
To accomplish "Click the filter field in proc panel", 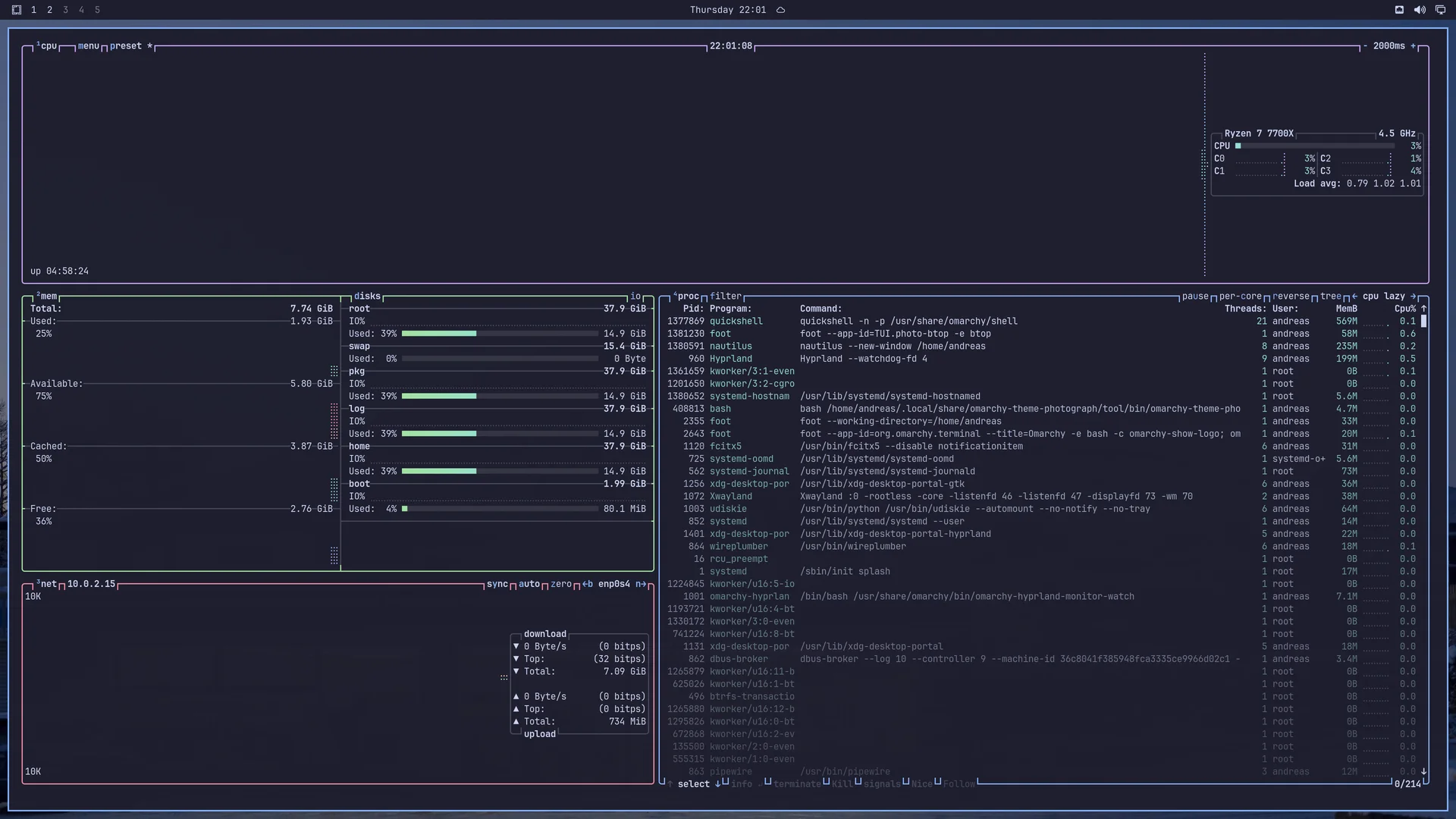I will point(726,297).
